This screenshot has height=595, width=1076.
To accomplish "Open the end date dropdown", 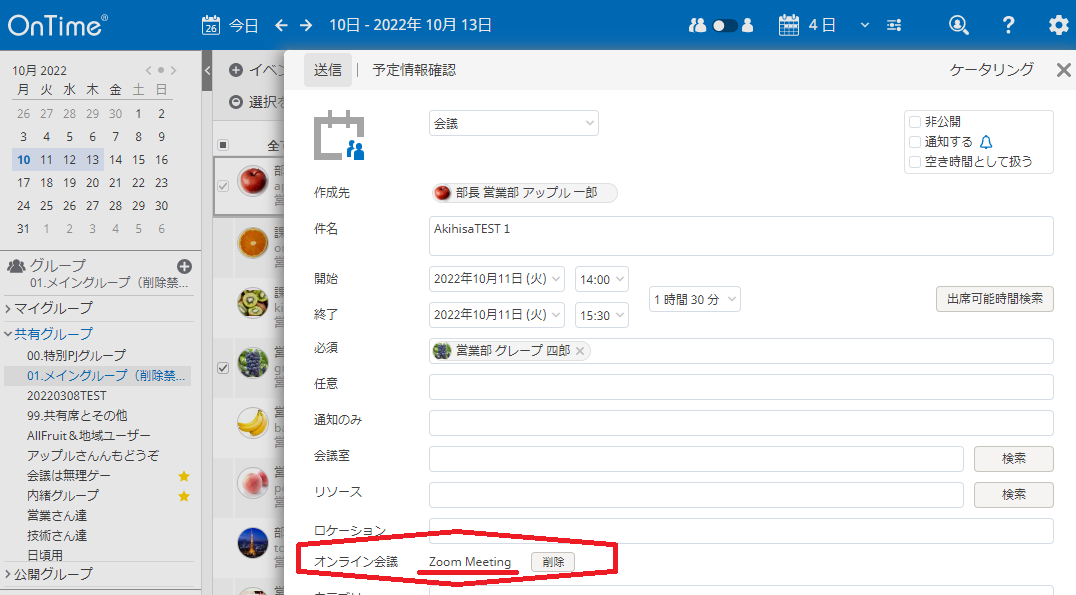I will pyautogui.click(x=497, y=315).
